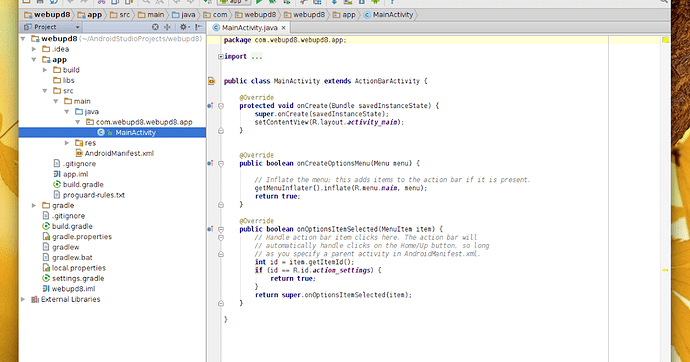Hide the Project tool window via its hide icon

(198, 27)
